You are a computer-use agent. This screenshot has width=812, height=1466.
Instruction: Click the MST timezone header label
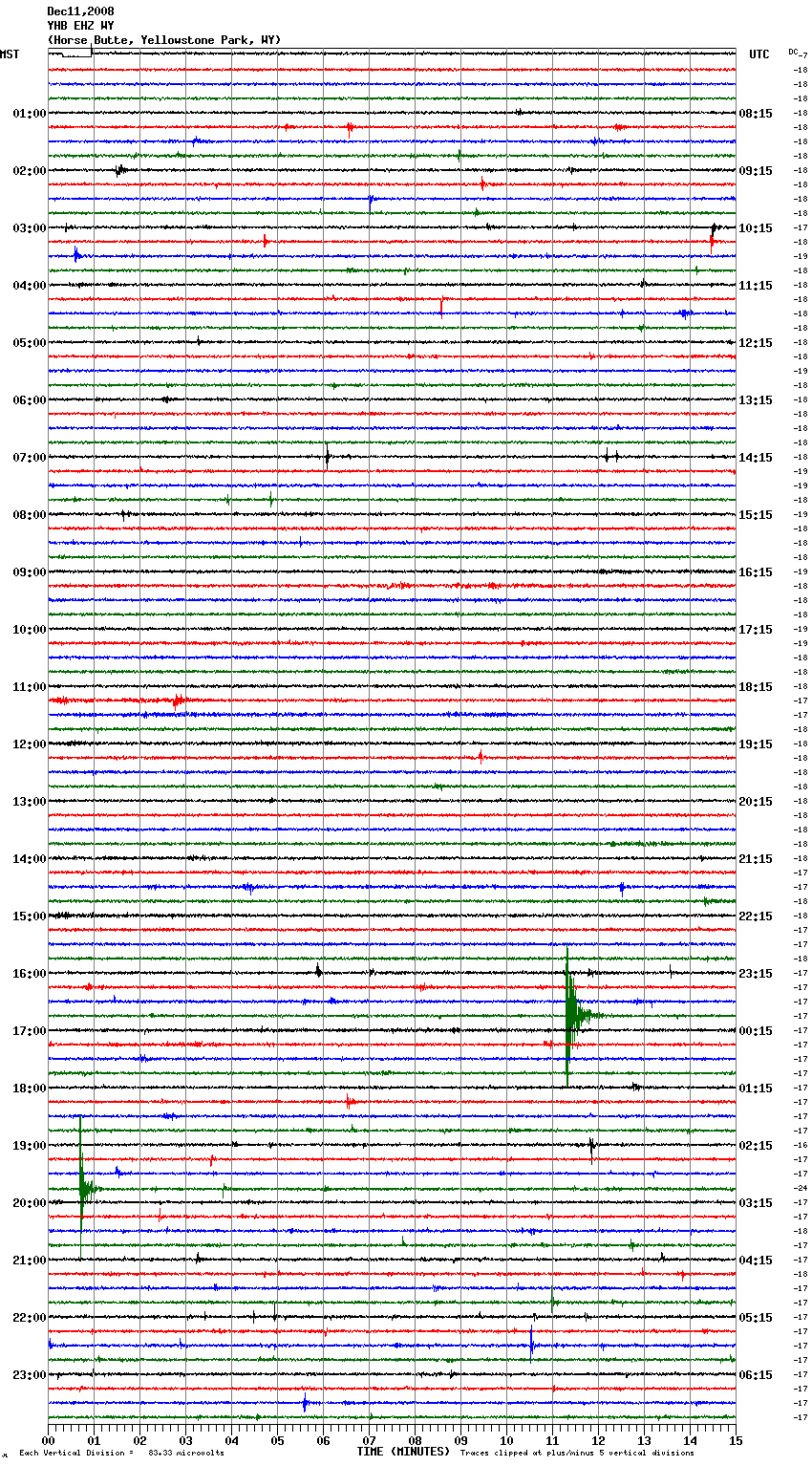click(10, 54)
